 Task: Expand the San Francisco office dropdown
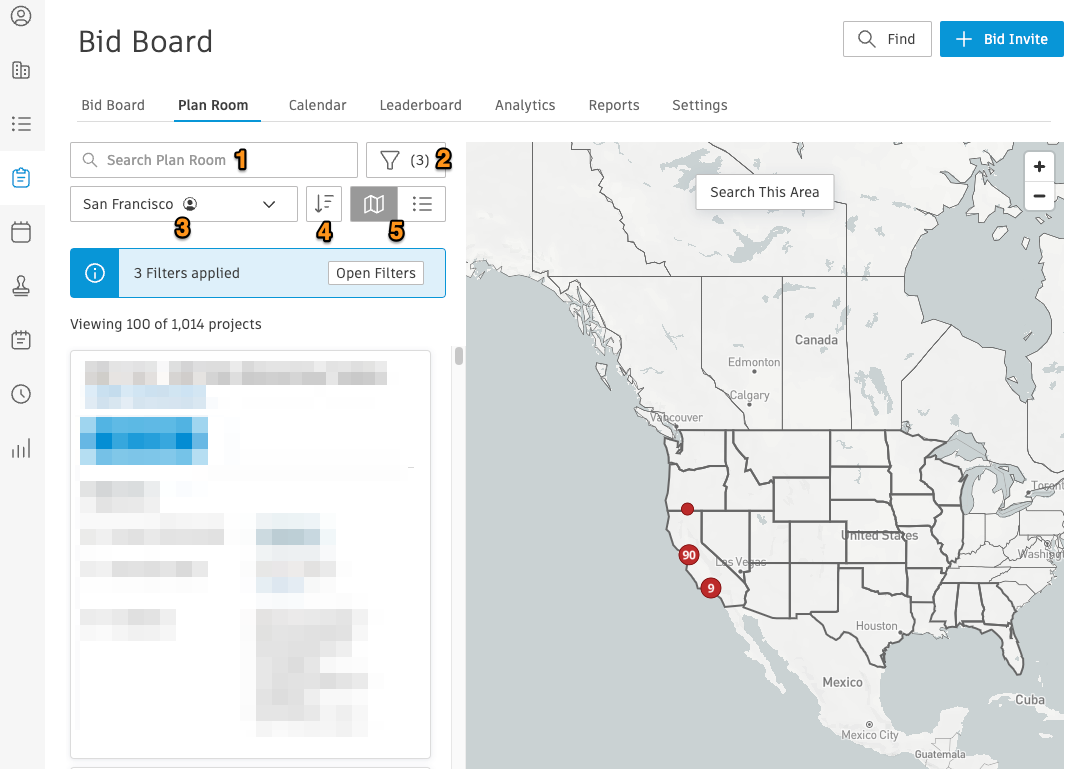pyautogui.click(x=184, y=204)
